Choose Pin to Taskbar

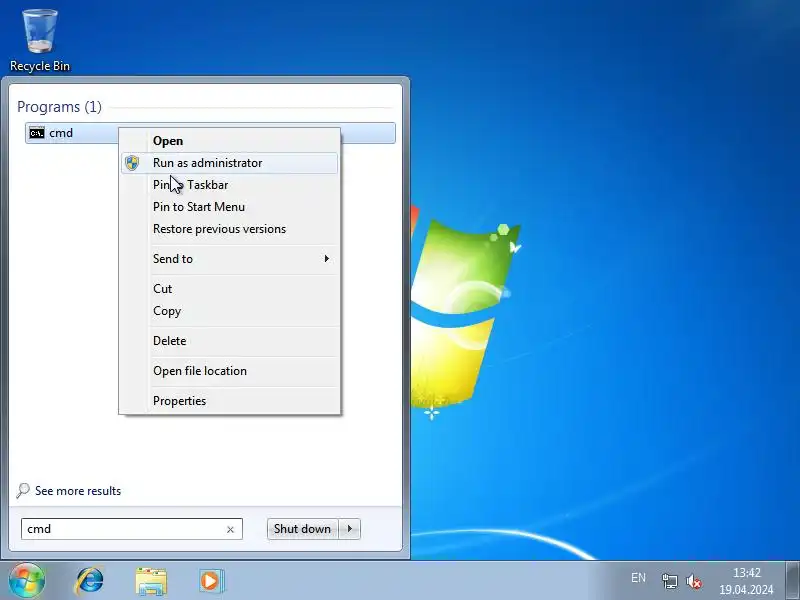coord(230,185)
